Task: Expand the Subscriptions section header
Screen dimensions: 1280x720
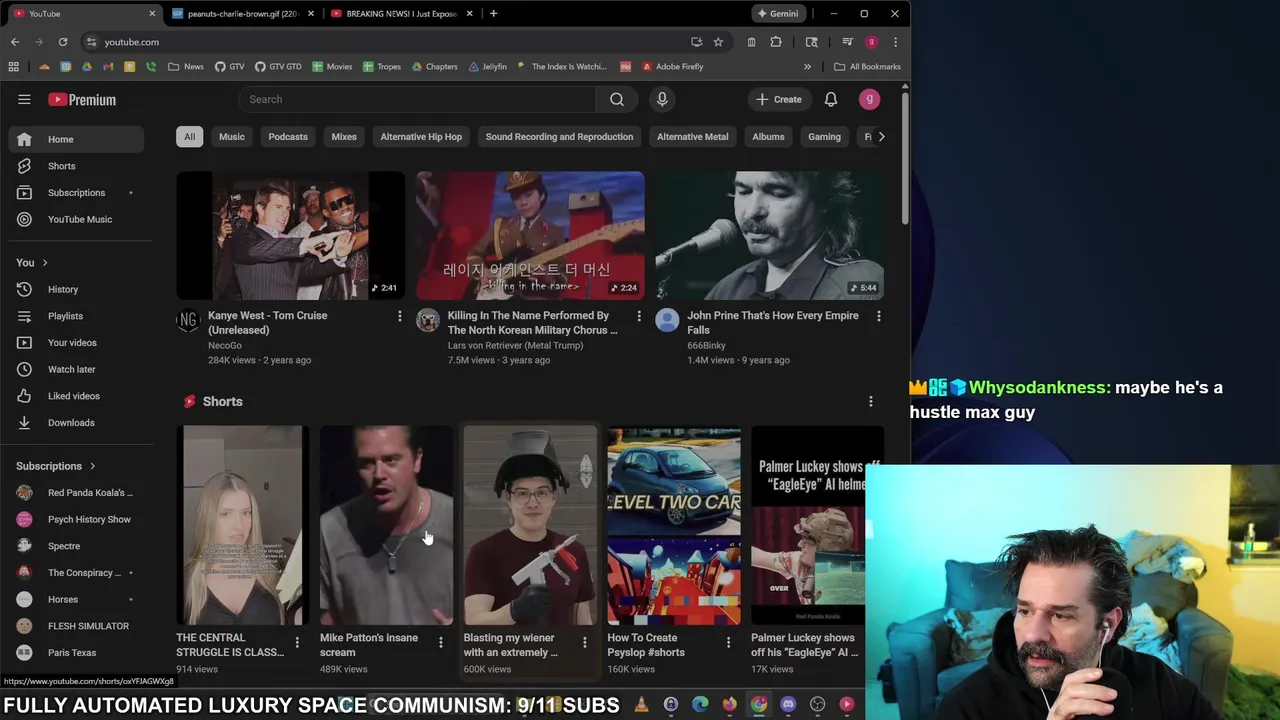Action: point(56,466)
